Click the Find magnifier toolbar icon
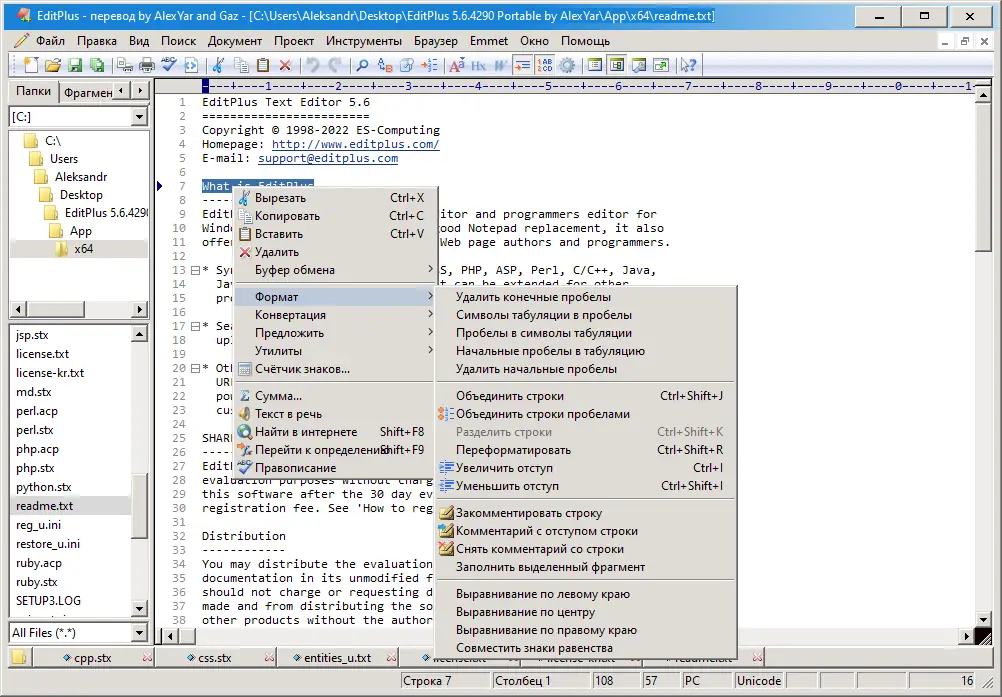Viewport: 1002px width, 697px height. [362, 66]
